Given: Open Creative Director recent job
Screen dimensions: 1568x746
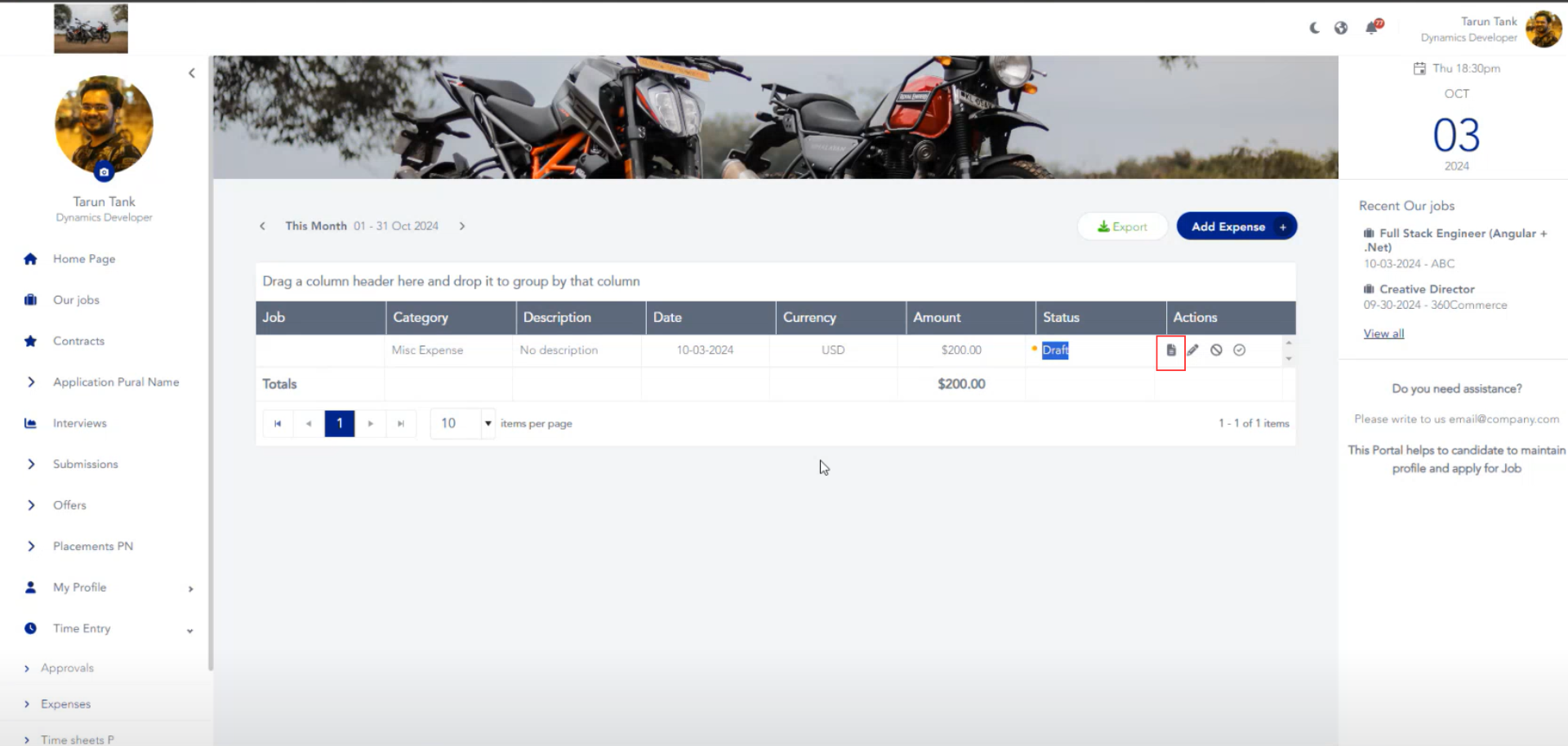Looking at the screenshot, I should coord(1427,289).
